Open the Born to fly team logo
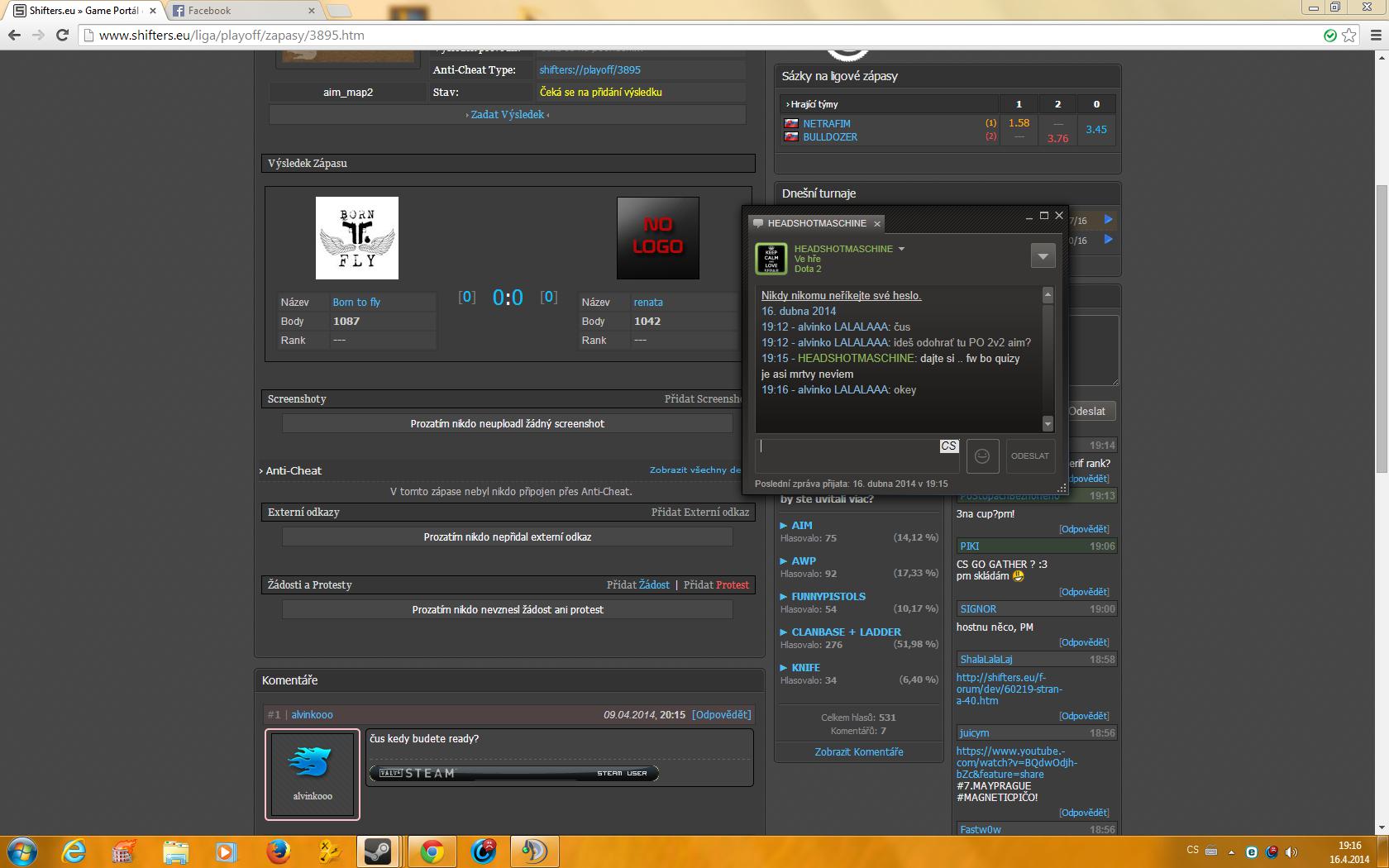This screenshot has width=1389, height=868. pos(357,238)
